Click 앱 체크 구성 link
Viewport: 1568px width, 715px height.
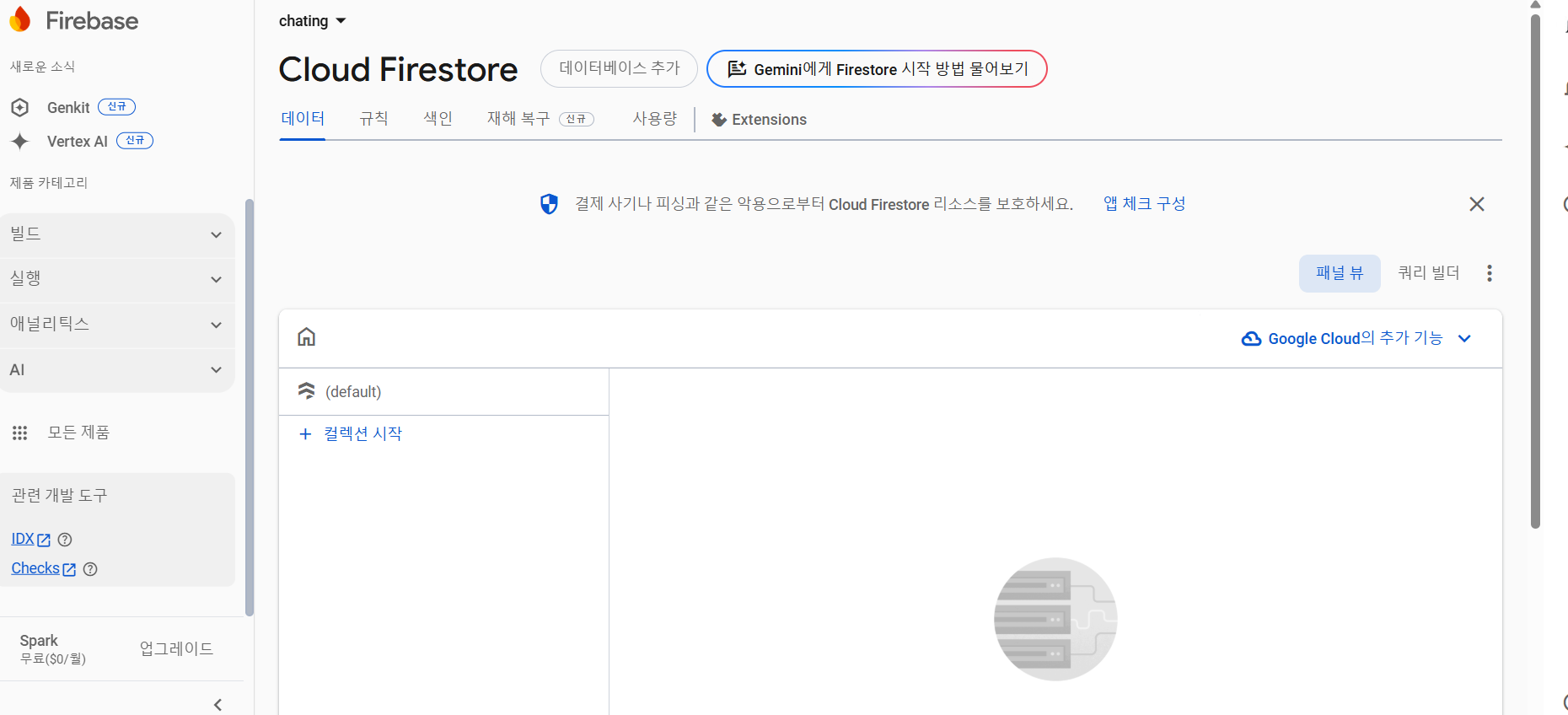(x=1145, y=204)
